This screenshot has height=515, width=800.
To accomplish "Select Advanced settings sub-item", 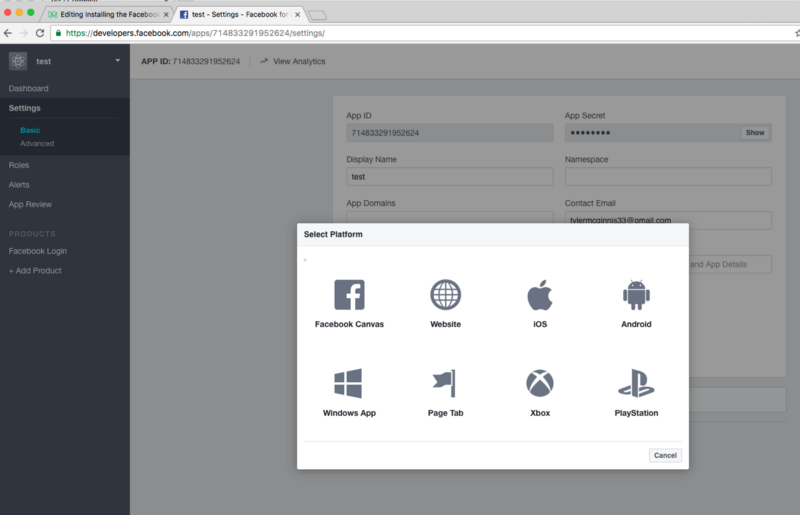I will 37,143.
